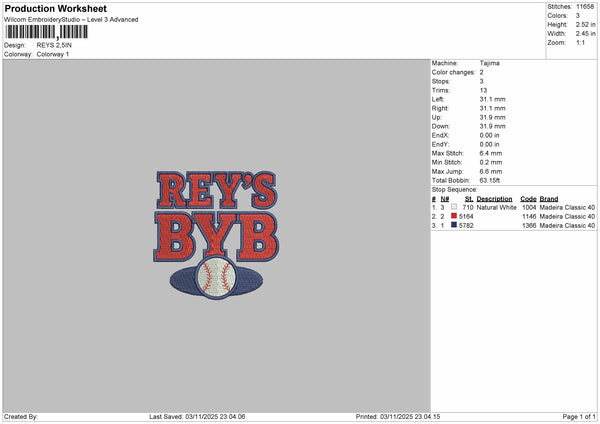This screenshot has width=600, height=424.
Task: Click the Printed timestamp '03/11/2025 23.04.15'
Action: point(410,417)
